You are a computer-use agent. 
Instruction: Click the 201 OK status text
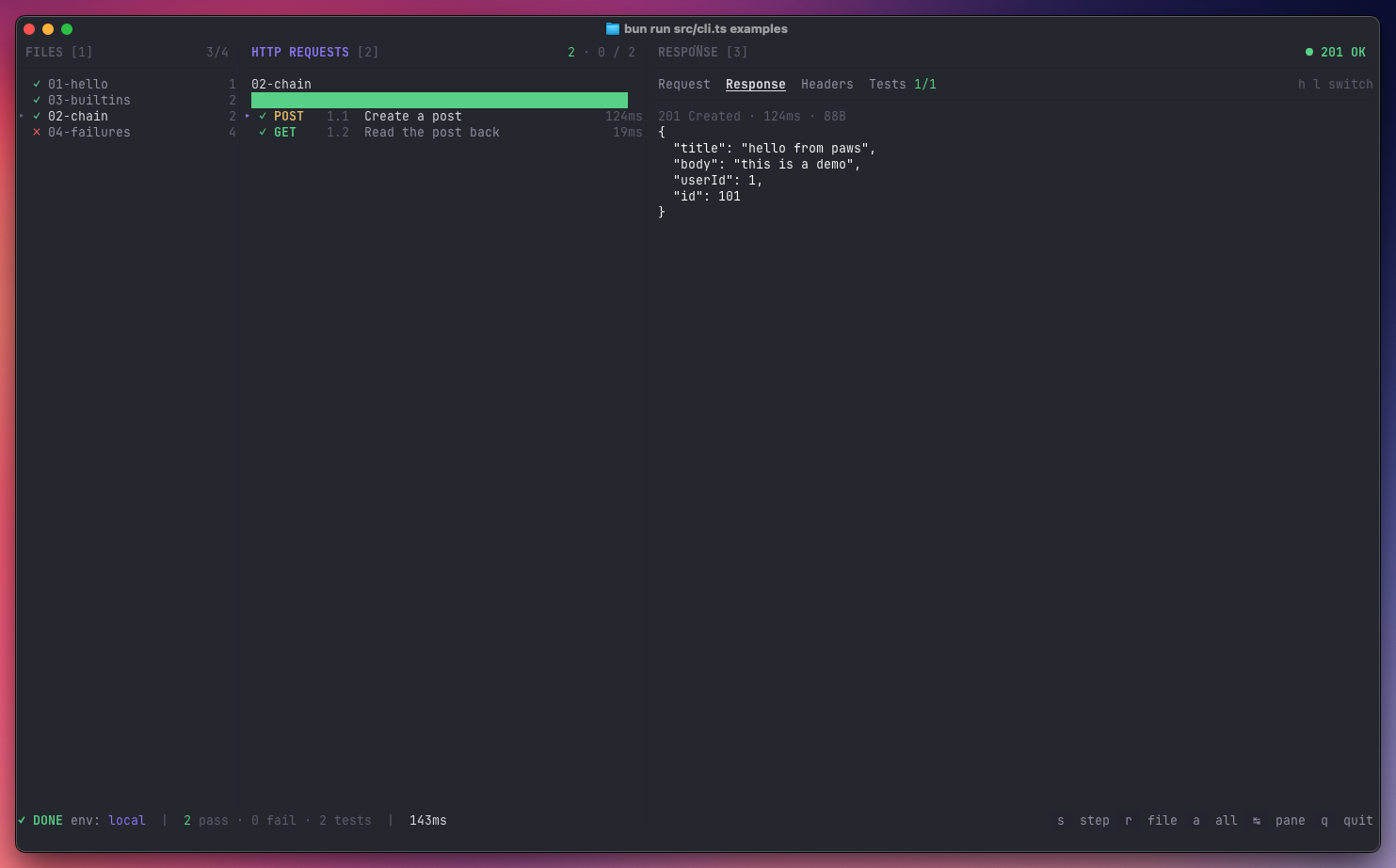[1343, 53]
